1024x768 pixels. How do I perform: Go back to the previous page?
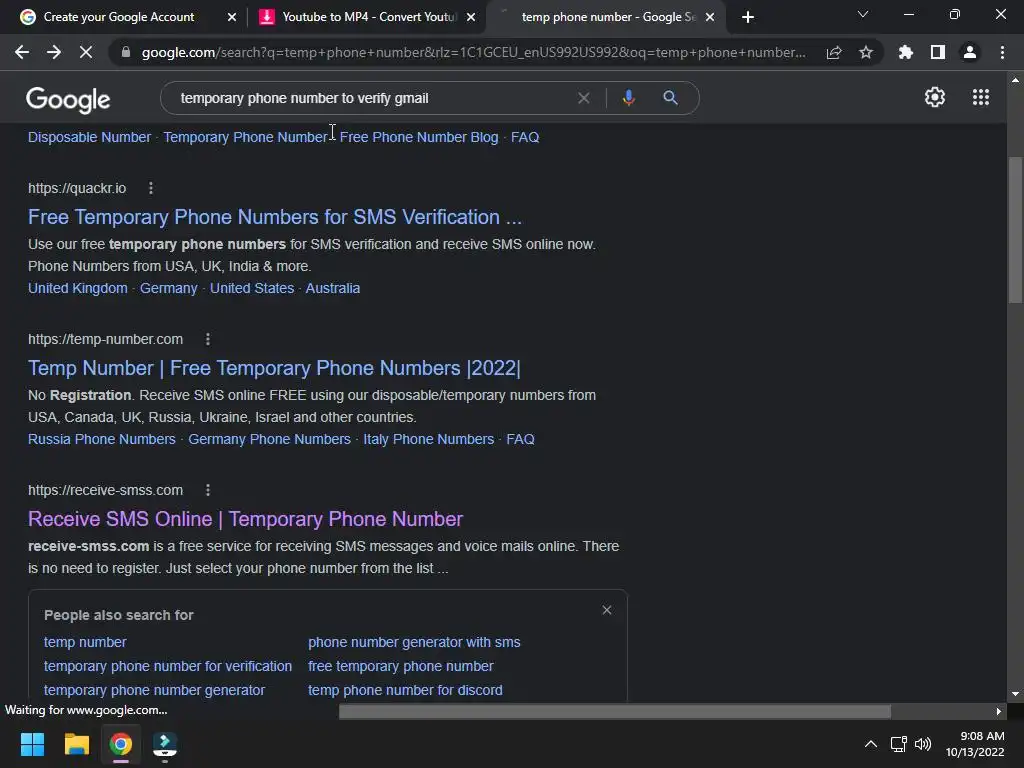(x=22, y=52)
